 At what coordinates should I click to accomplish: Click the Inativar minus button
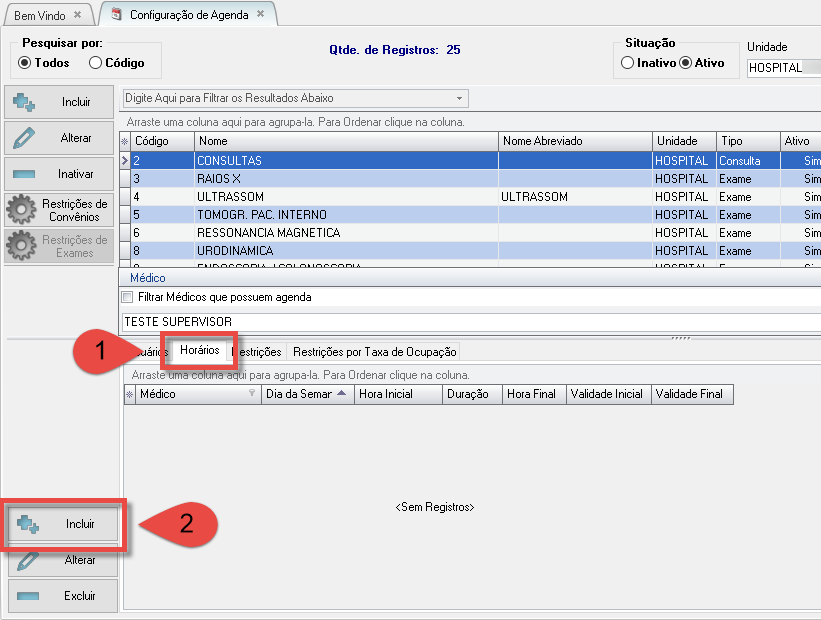coord(61,174)
